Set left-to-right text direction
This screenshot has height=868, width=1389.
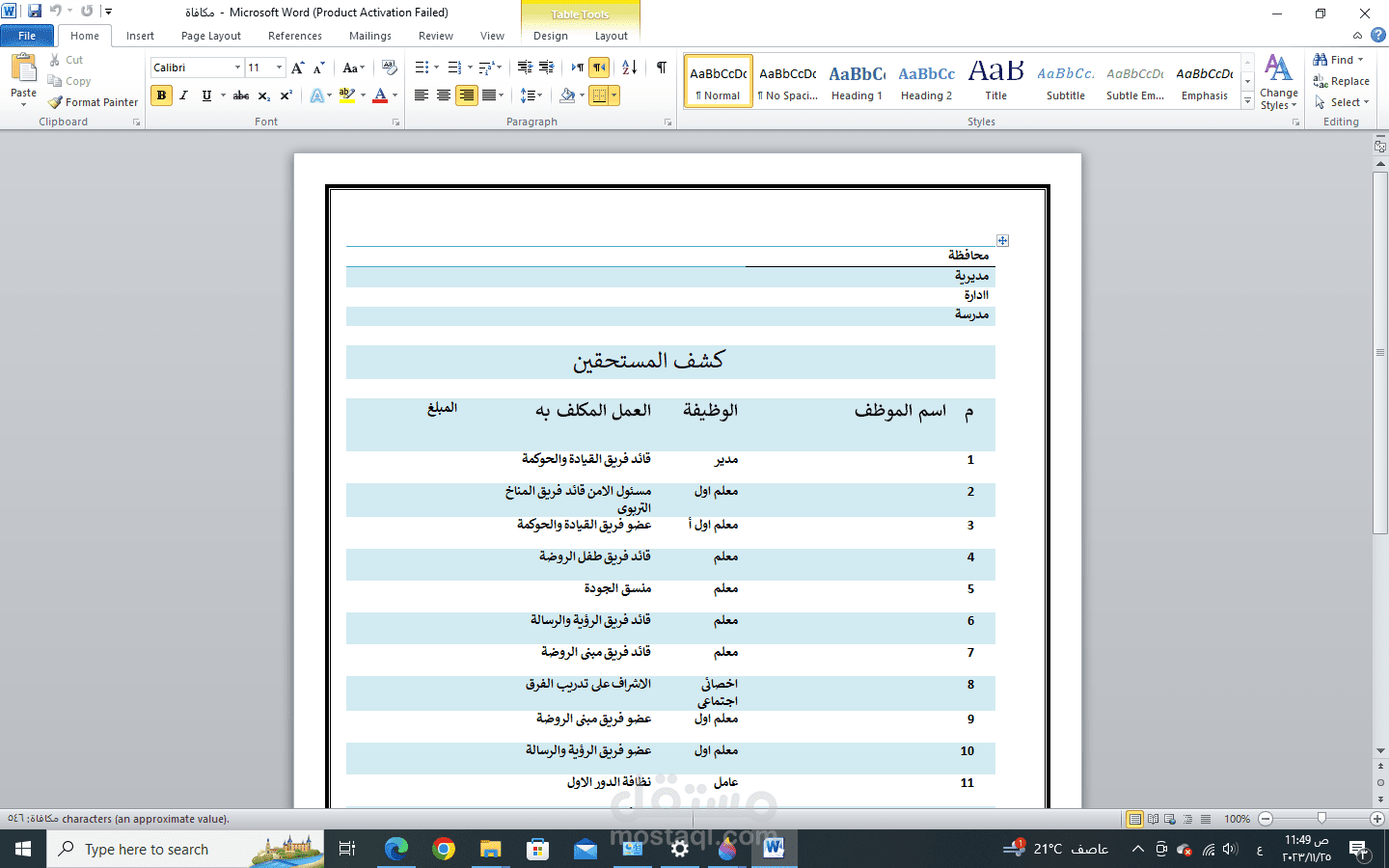click(577, 68)
